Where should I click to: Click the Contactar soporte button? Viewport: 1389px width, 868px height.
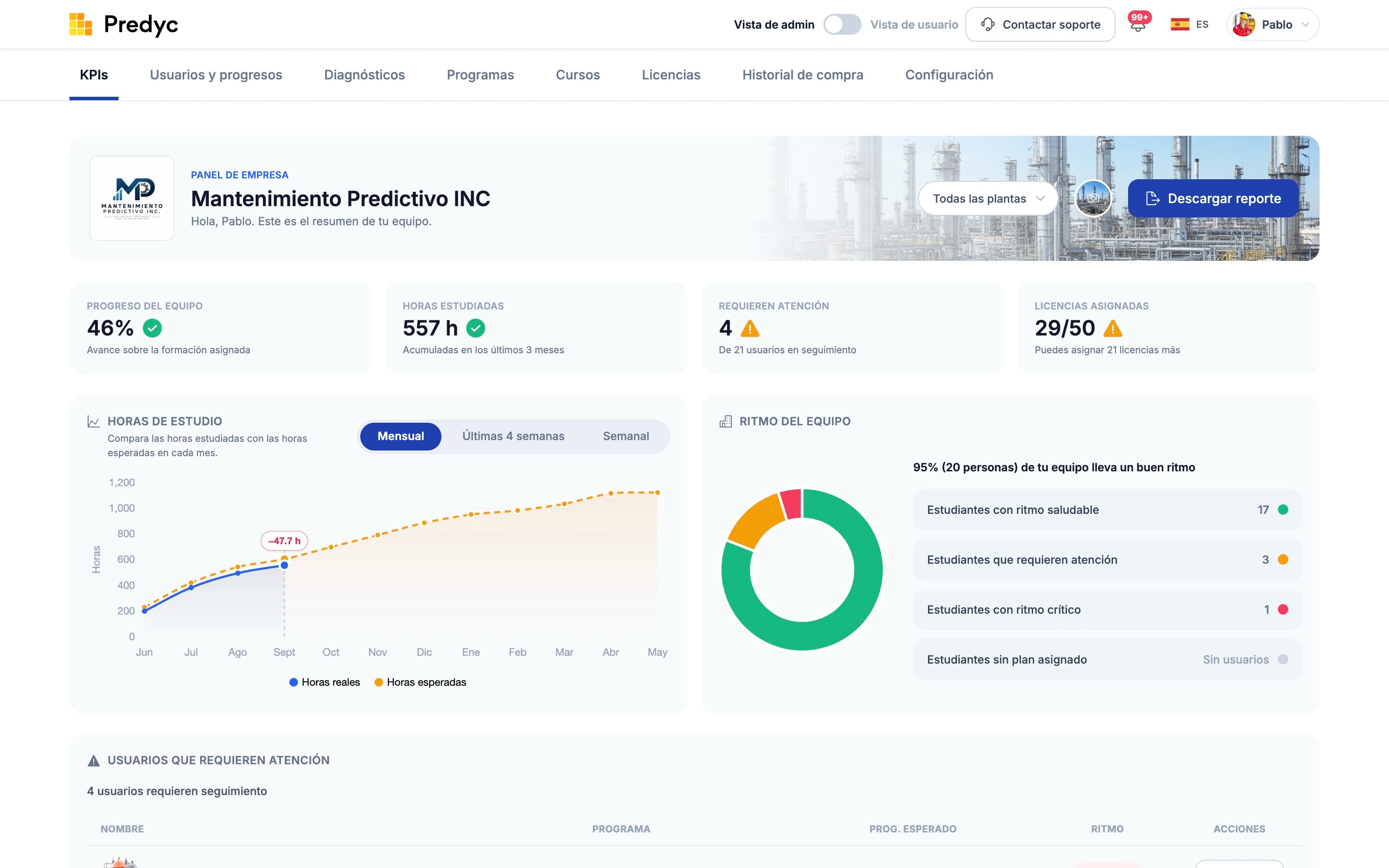click(1040, 24)
